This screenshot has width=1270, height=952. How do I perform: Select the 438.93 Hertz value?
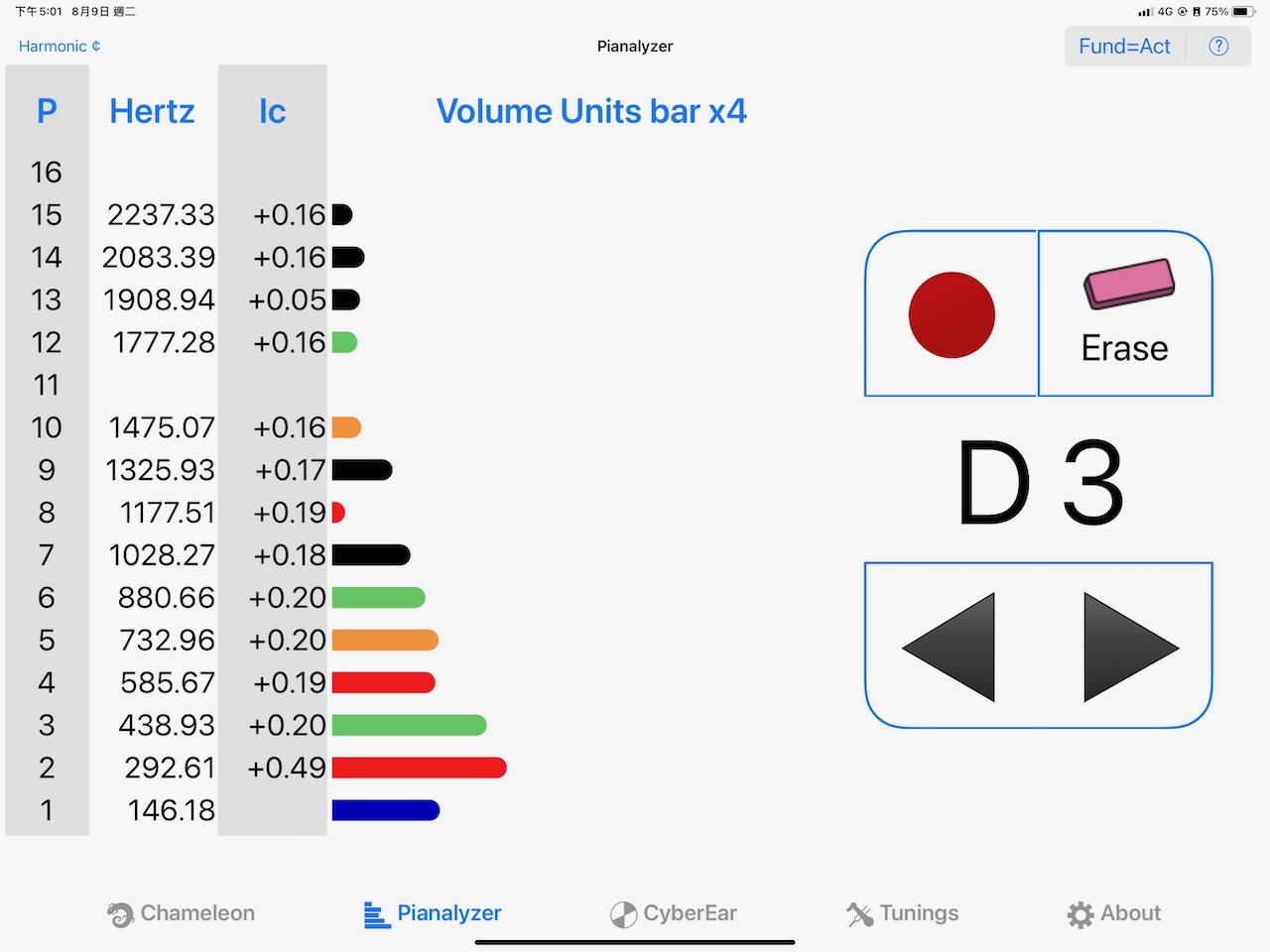click(x=166, y=725)
